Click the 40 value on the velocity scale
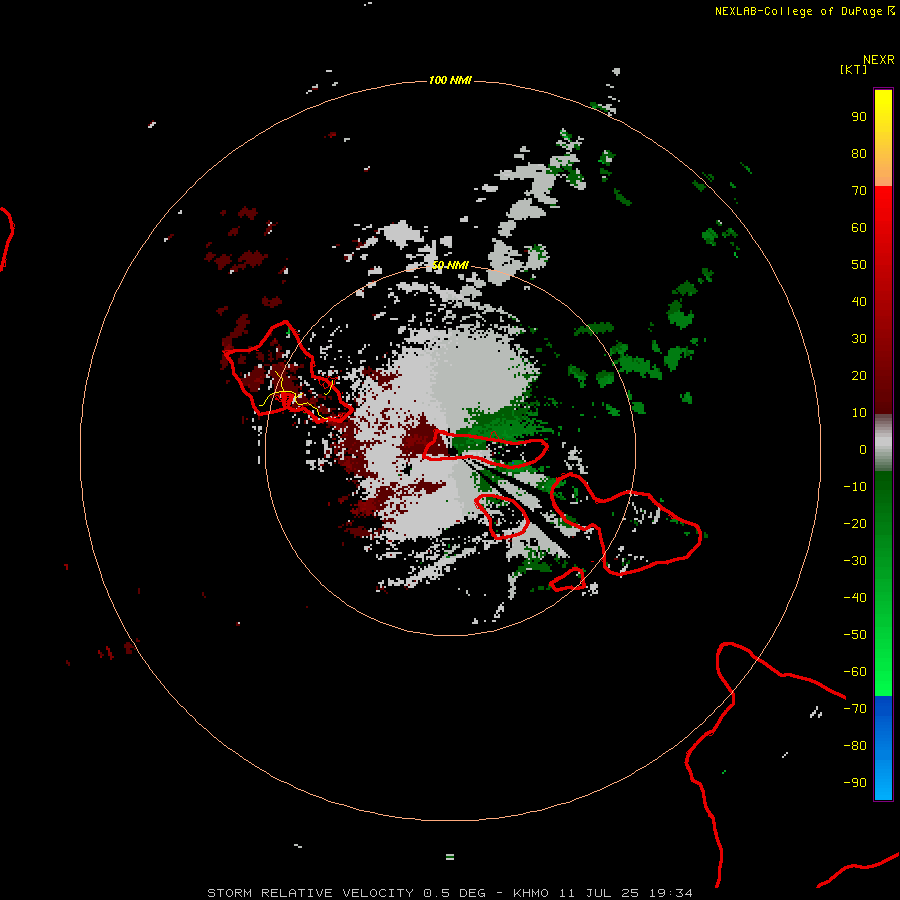The width and height of the screenshot is (900, 900). [x=859, y=301]
